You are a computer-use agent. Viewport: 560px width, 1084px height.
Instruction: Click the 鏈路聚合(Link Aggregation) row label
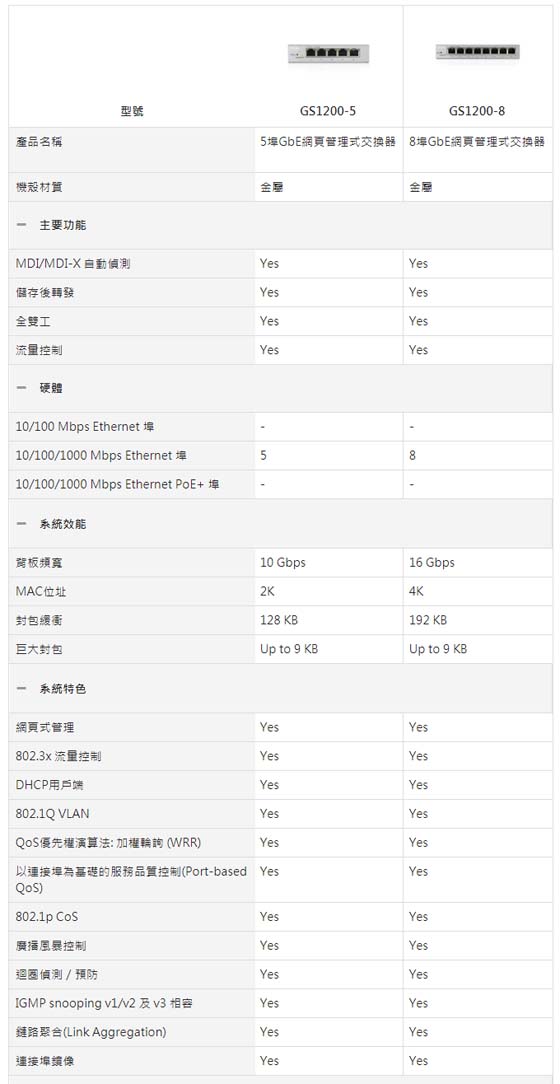91,1032
